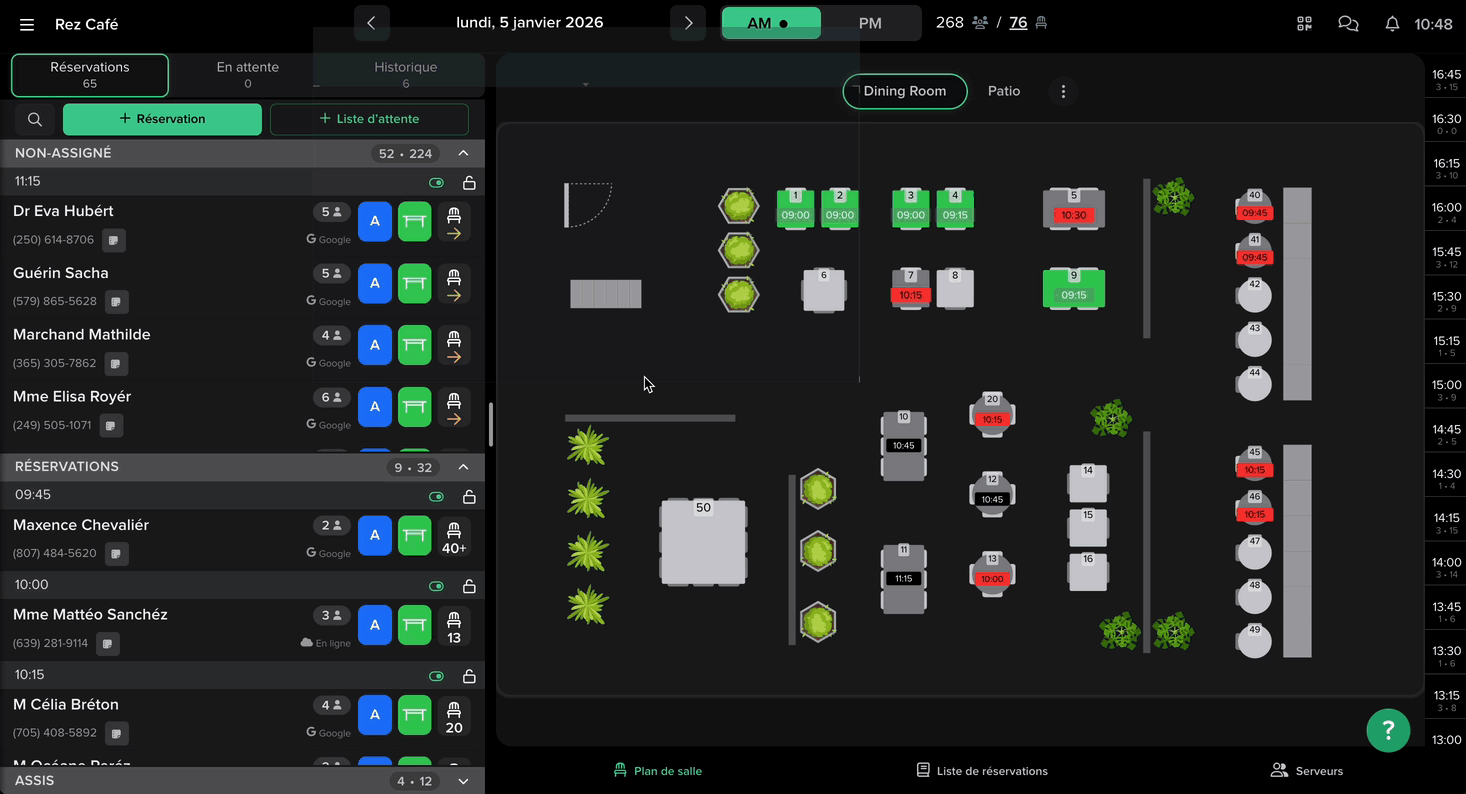
Task: Toggle the 11:15 time slot switch
Action: pos(436,183)
